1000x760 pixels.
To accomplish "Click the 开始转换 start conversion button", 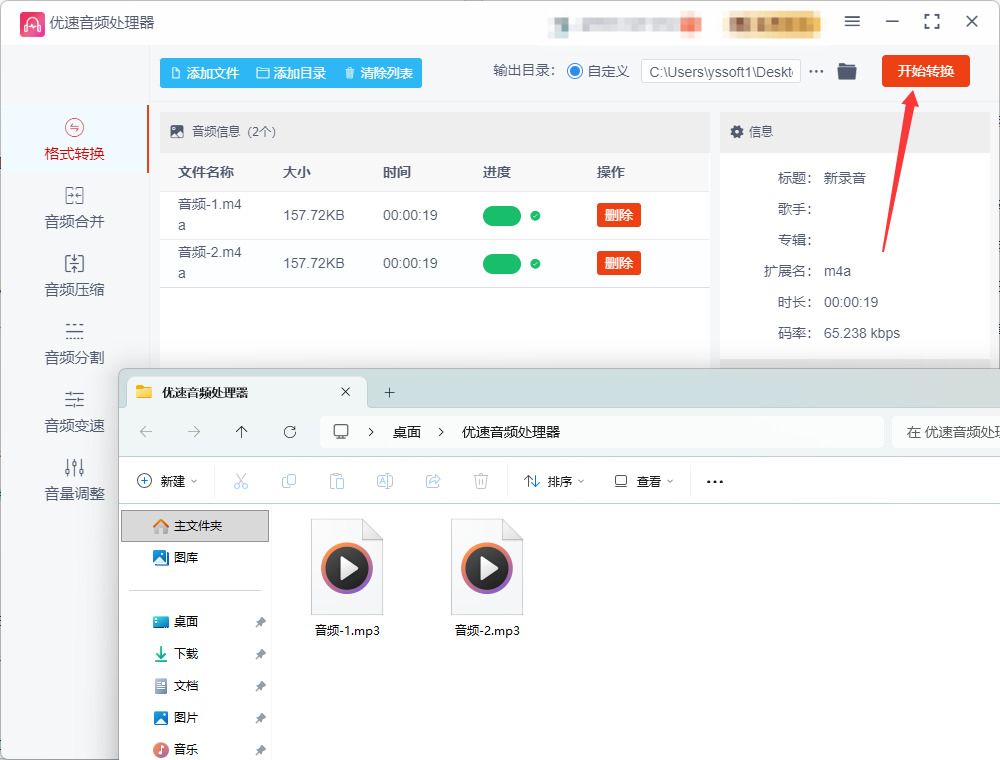I will (x=925, y=71).
